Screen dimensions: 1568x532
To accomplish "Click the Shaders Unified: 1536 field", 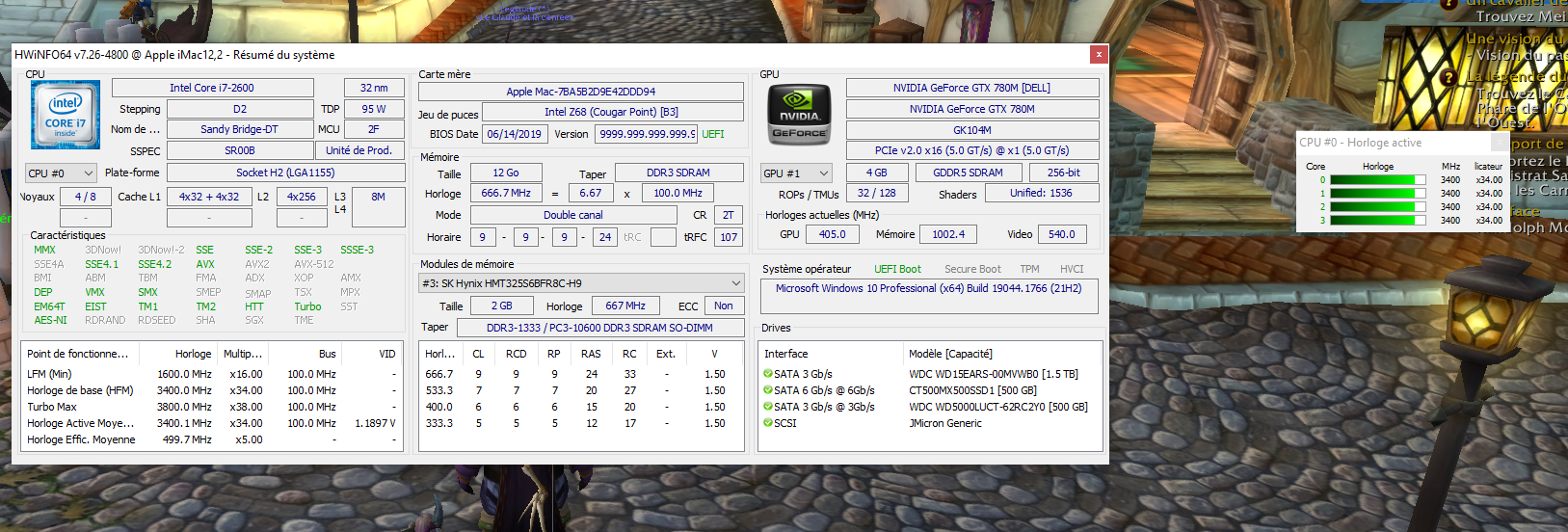I will pyautogui.click(x=1041, y=193).
